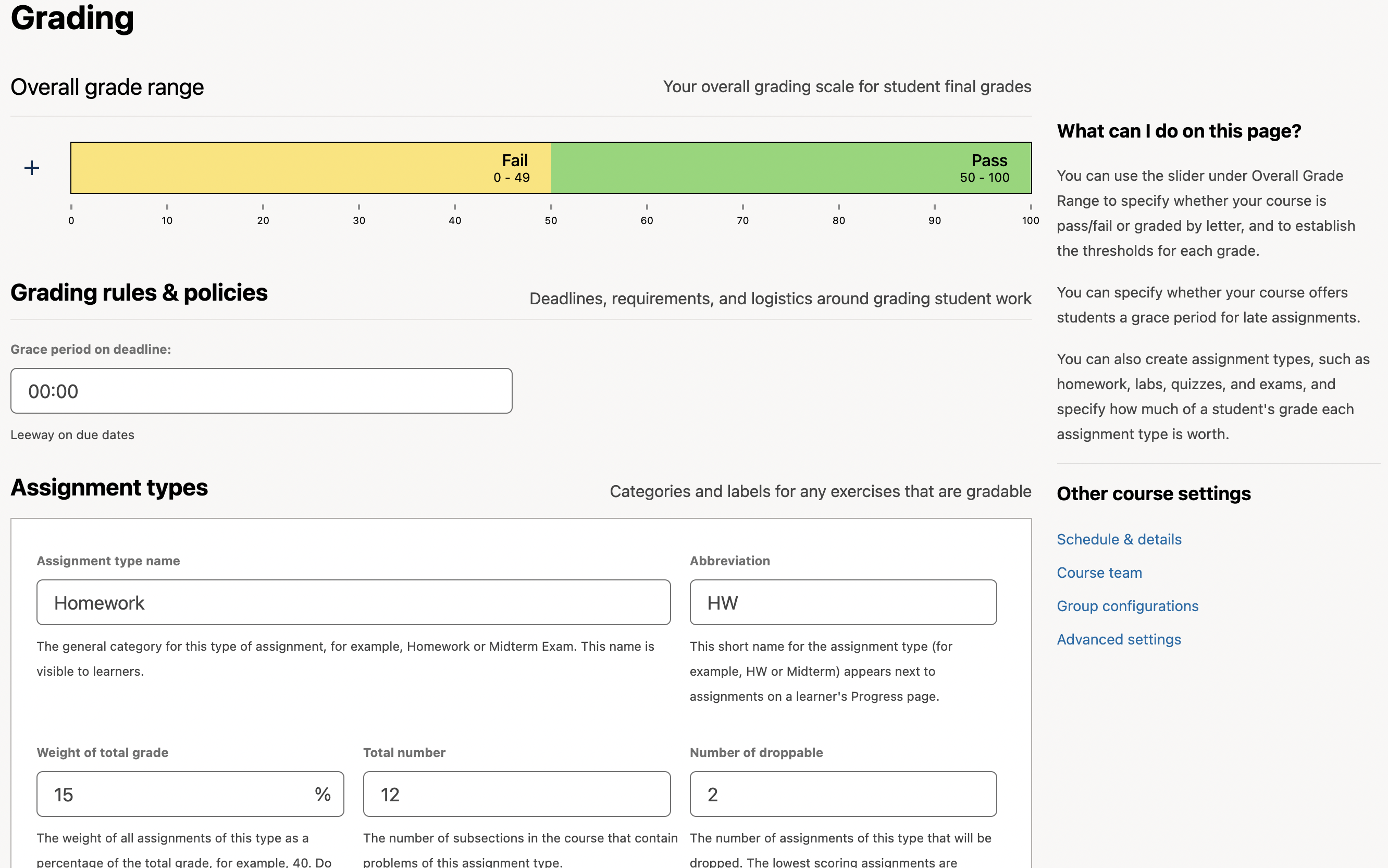This screenshot has height=868, width=1388.
Task: Open the Schedule & details link
Action: (x=1119, y=539)
